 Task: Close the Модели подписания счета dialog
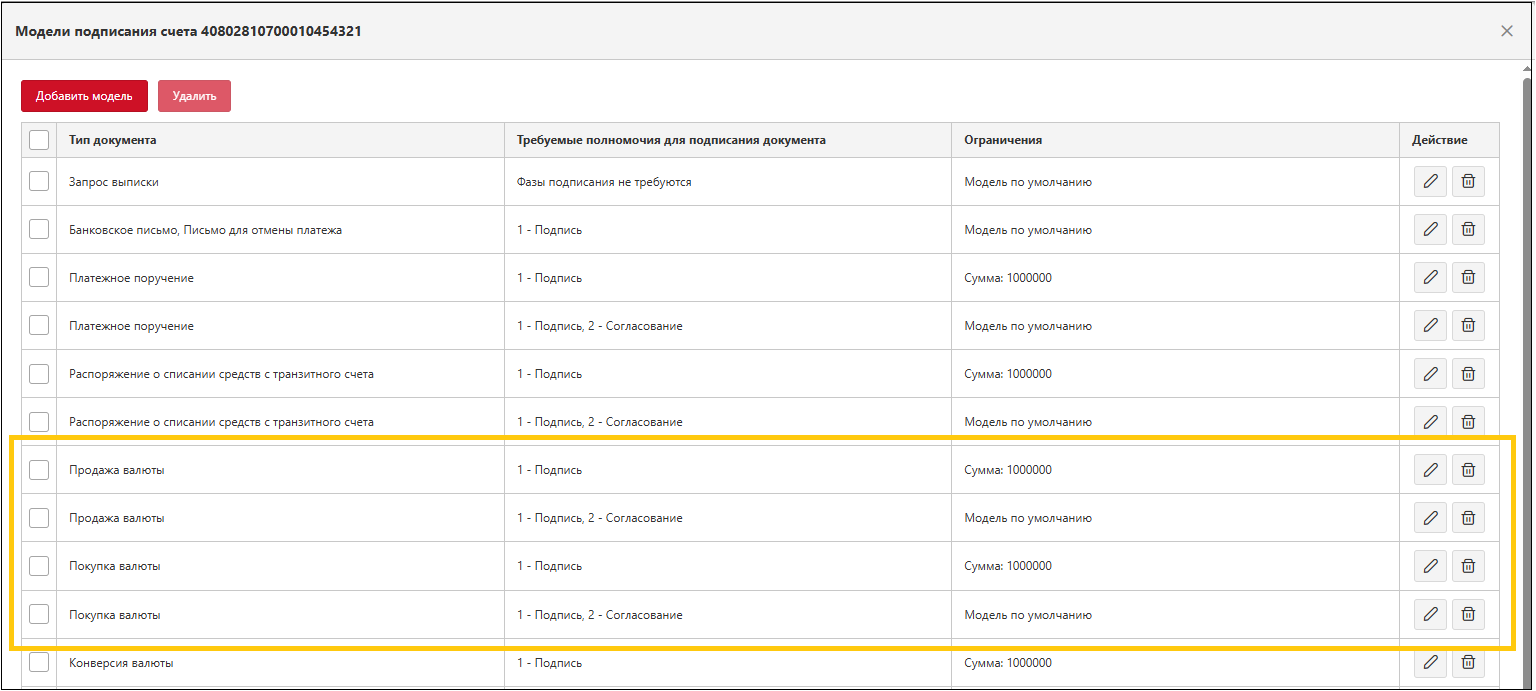tap(1507, 31)
